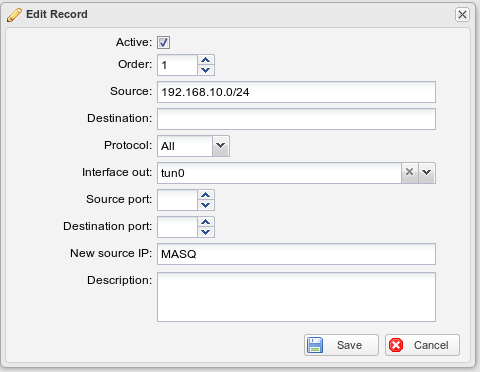Decrease the Order value with down arrow
The width and height of the screenshot is (480, 372).
206,70
